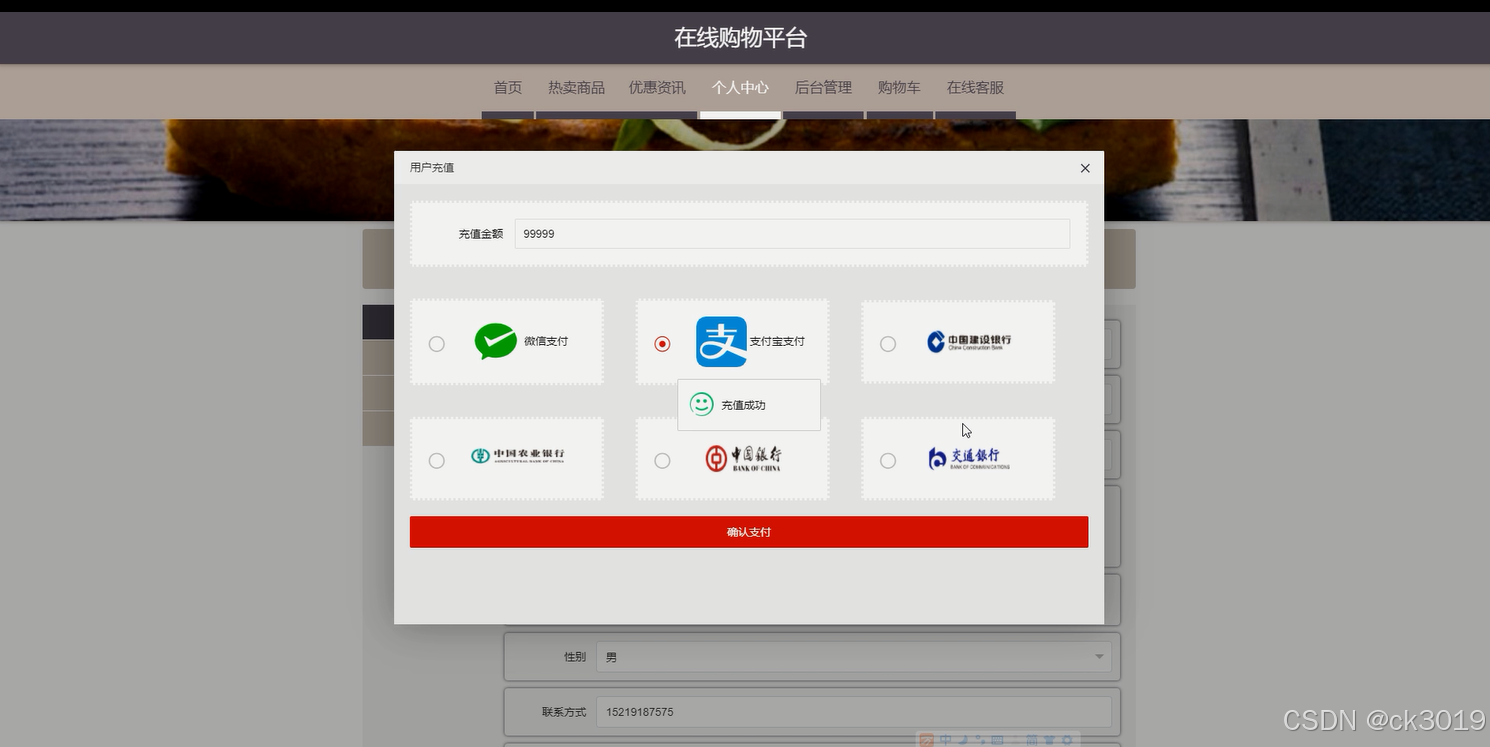Viewport: 1490px width, 747px height.
Task: Open the 热卖商品 navigation tab
Action: (577, 88)
